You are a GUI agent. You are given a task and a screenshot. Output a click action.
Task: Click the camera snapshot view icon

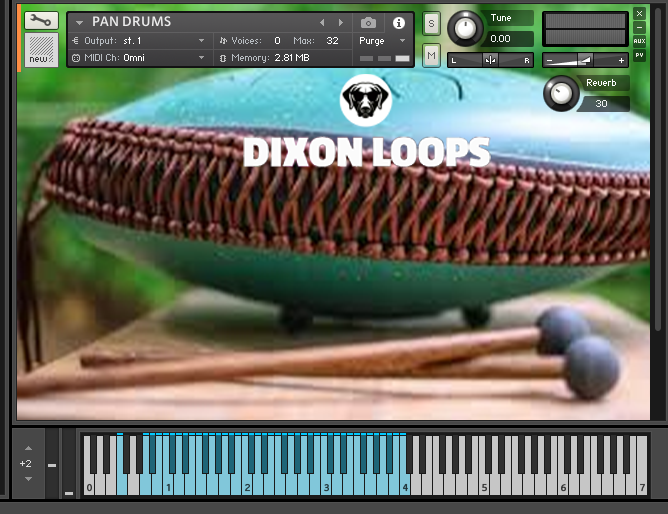pyautogui.click(x=368, y=22)
